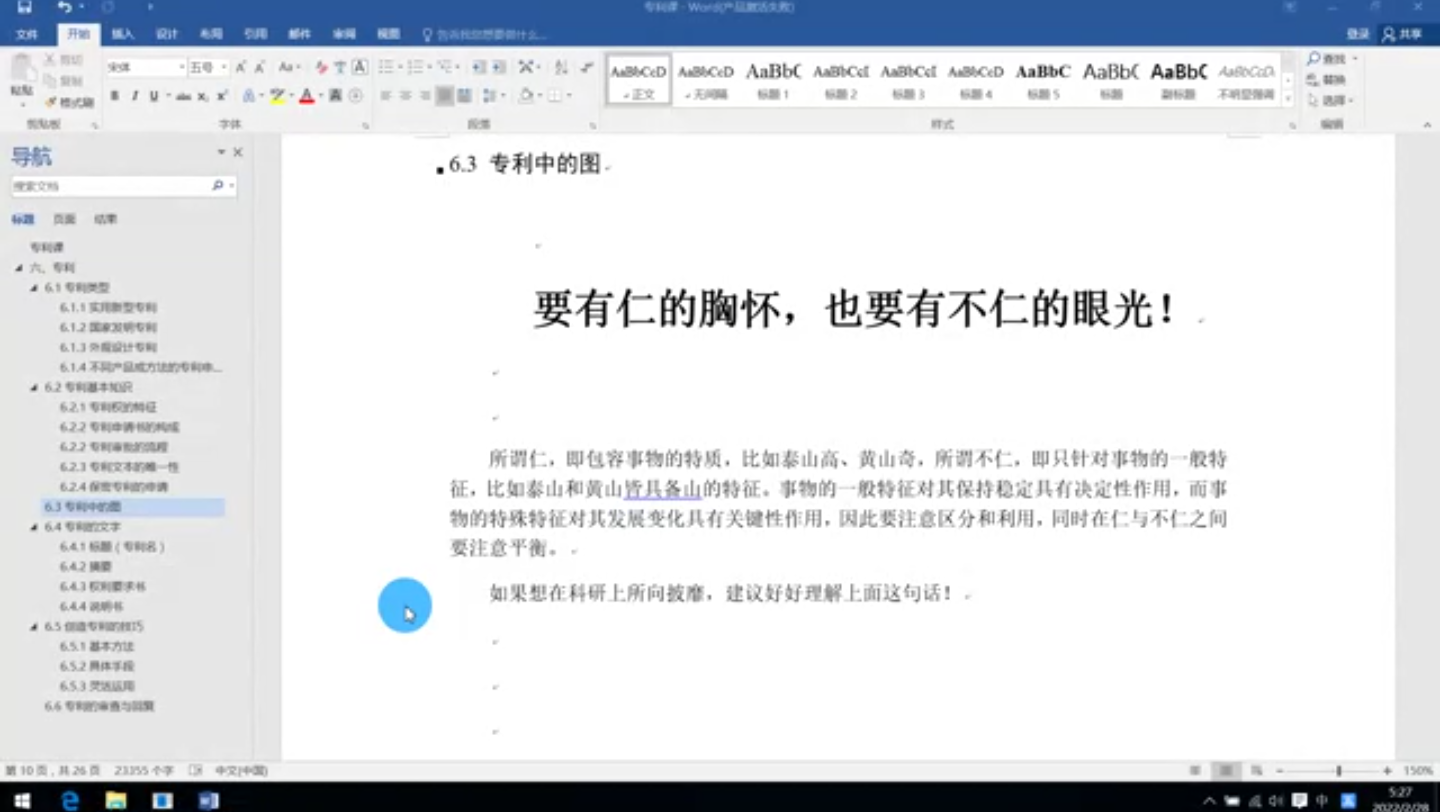Click the Find (查找) button
This screenshot has width=1440, height=812.
click(x=1327, y=59)
